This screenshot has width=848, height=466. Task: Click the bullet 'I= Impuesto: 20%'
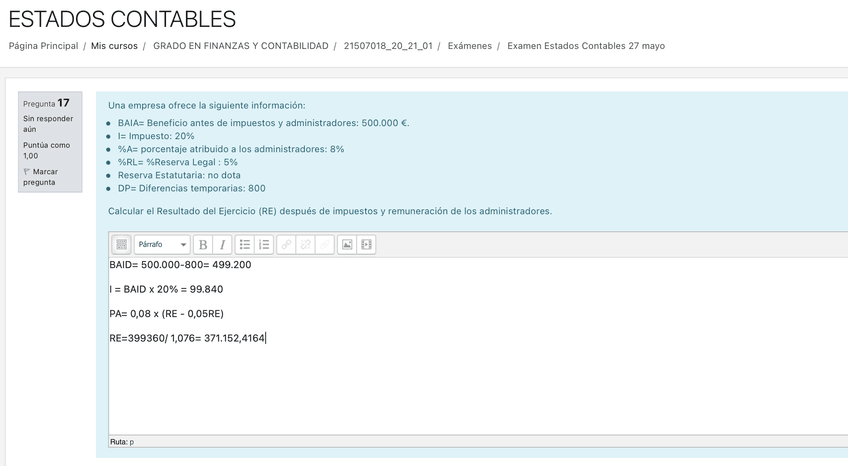(156, 136)
